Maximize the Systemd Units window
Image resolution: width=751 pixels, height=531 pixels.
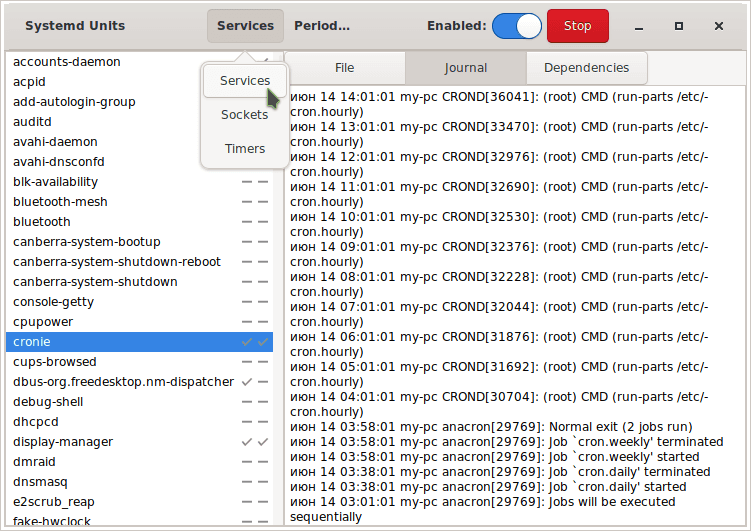(679, 26)
